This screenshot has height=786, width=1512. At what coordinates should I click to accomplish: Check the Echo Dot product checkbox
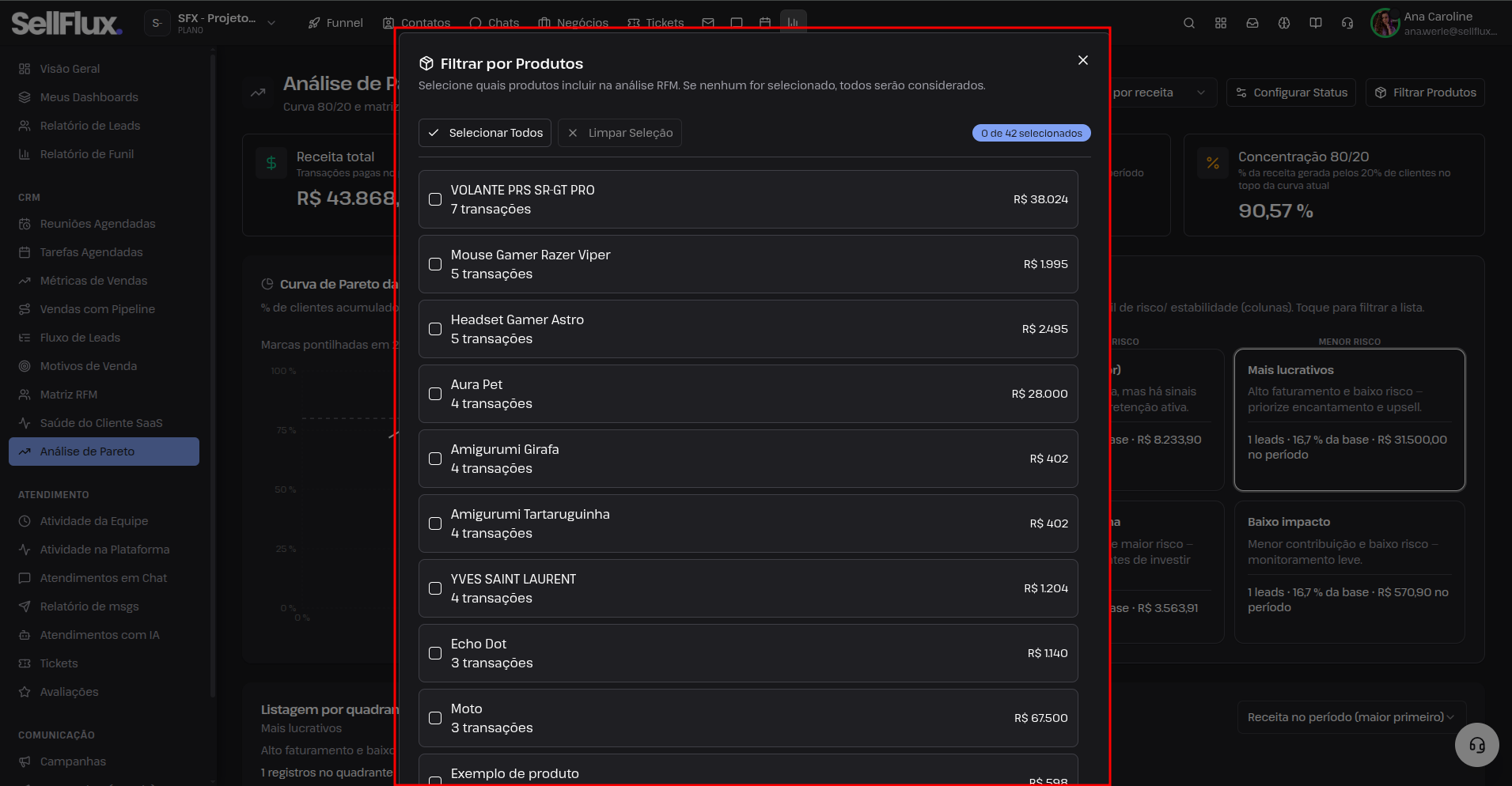point(435,653)
